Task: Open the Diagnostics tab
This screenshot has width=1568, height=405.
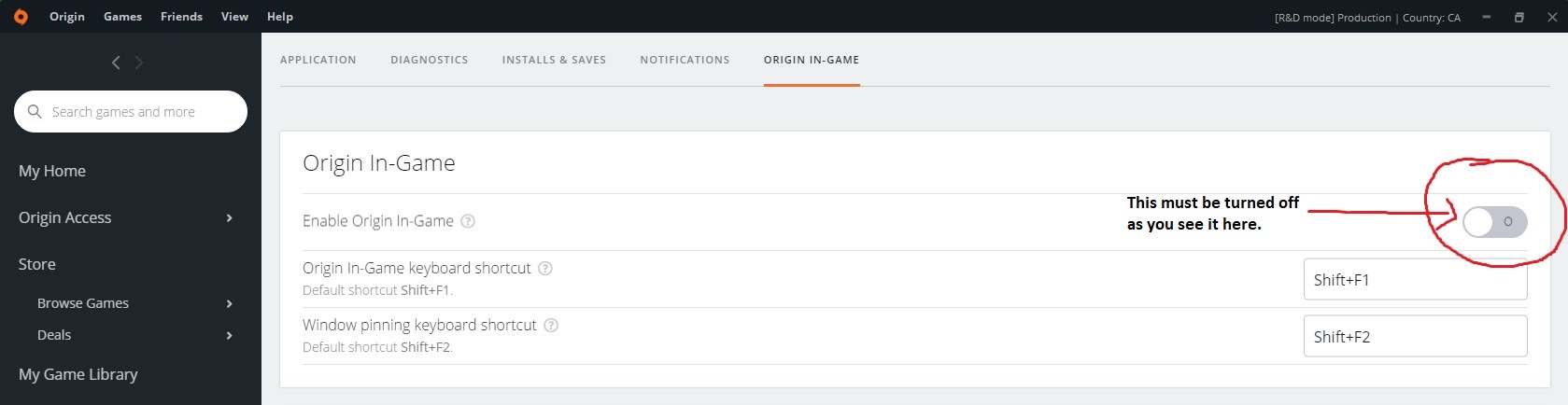Action: coord(430,60)
